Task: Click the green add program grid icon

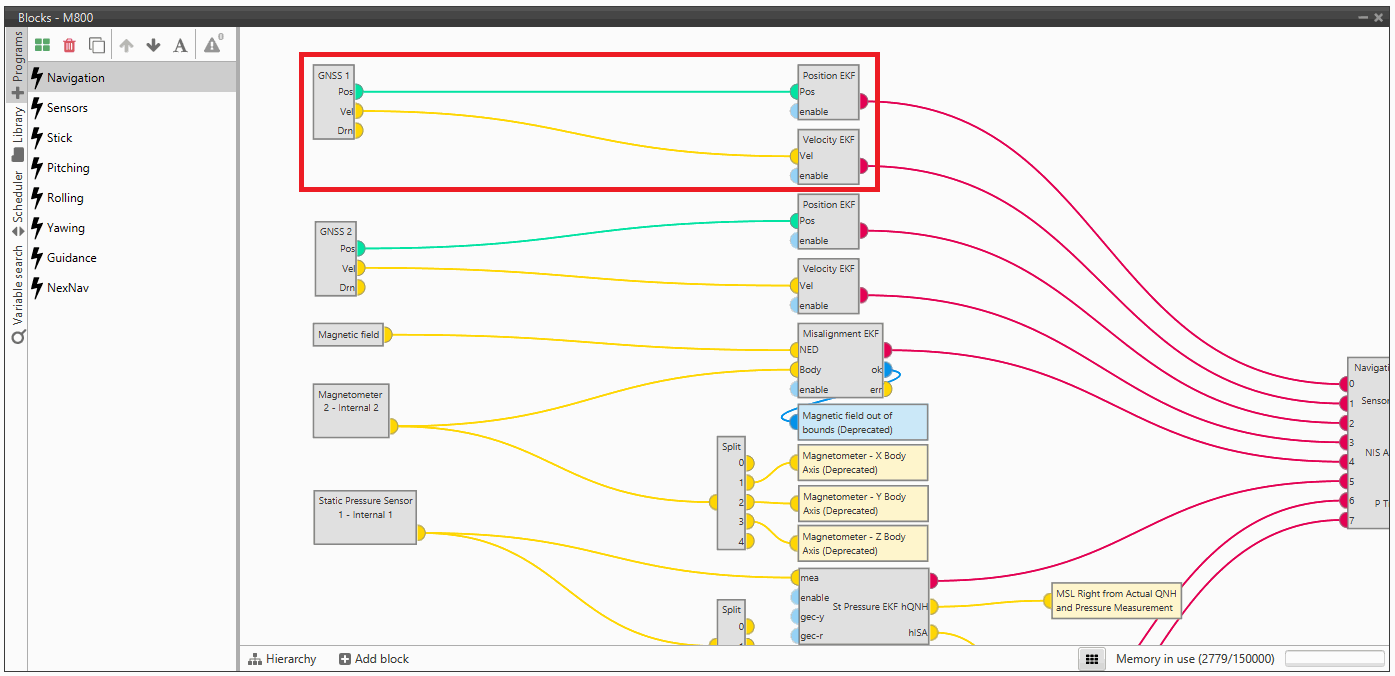Action: (42, 45)
